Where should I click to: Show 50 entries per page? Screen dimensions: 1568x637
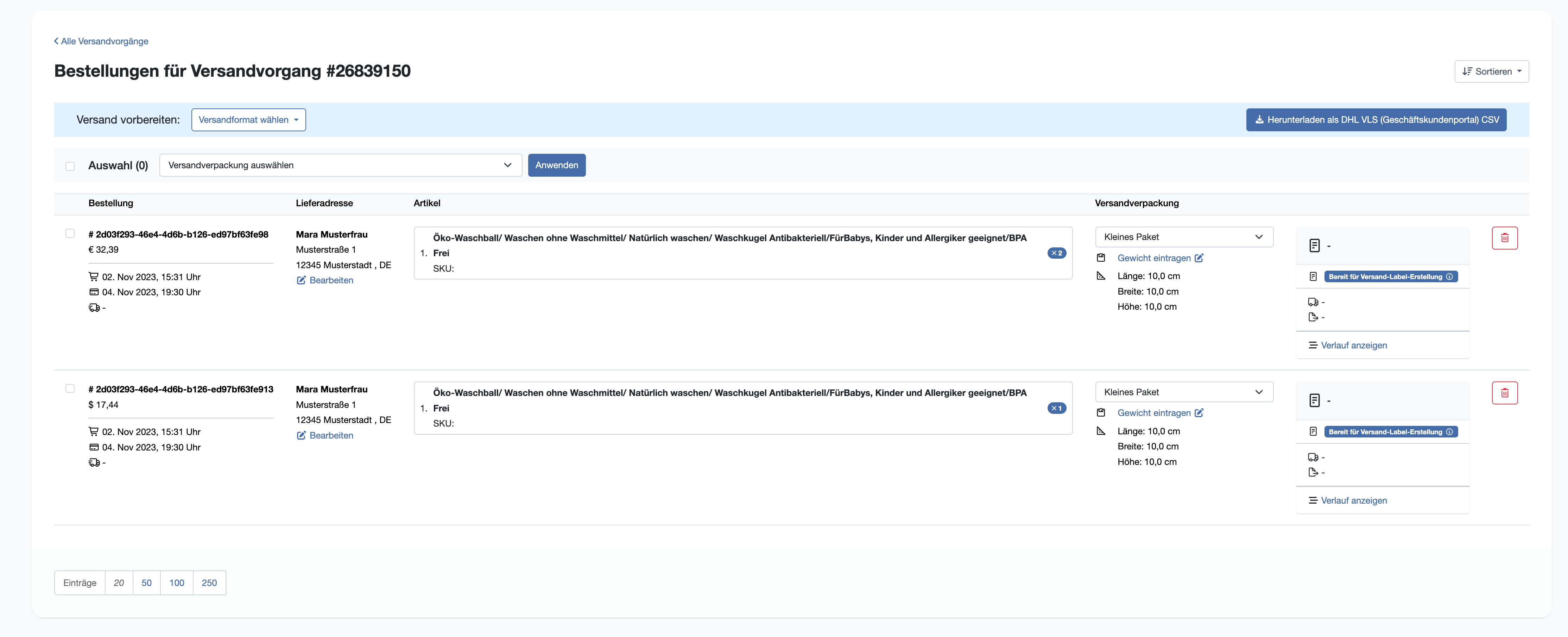pyautogui.click(x=146, y=583)
